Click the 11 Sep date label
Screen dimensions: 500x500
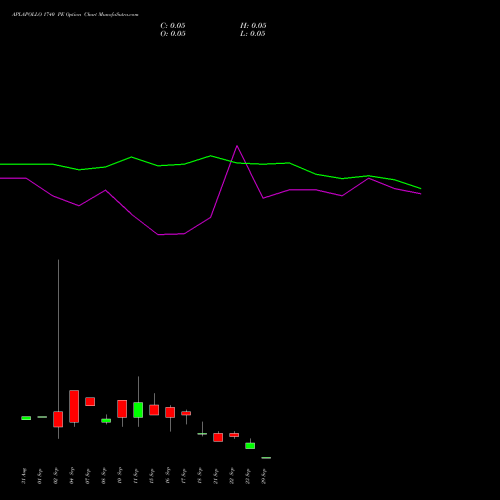pos(136,476)
